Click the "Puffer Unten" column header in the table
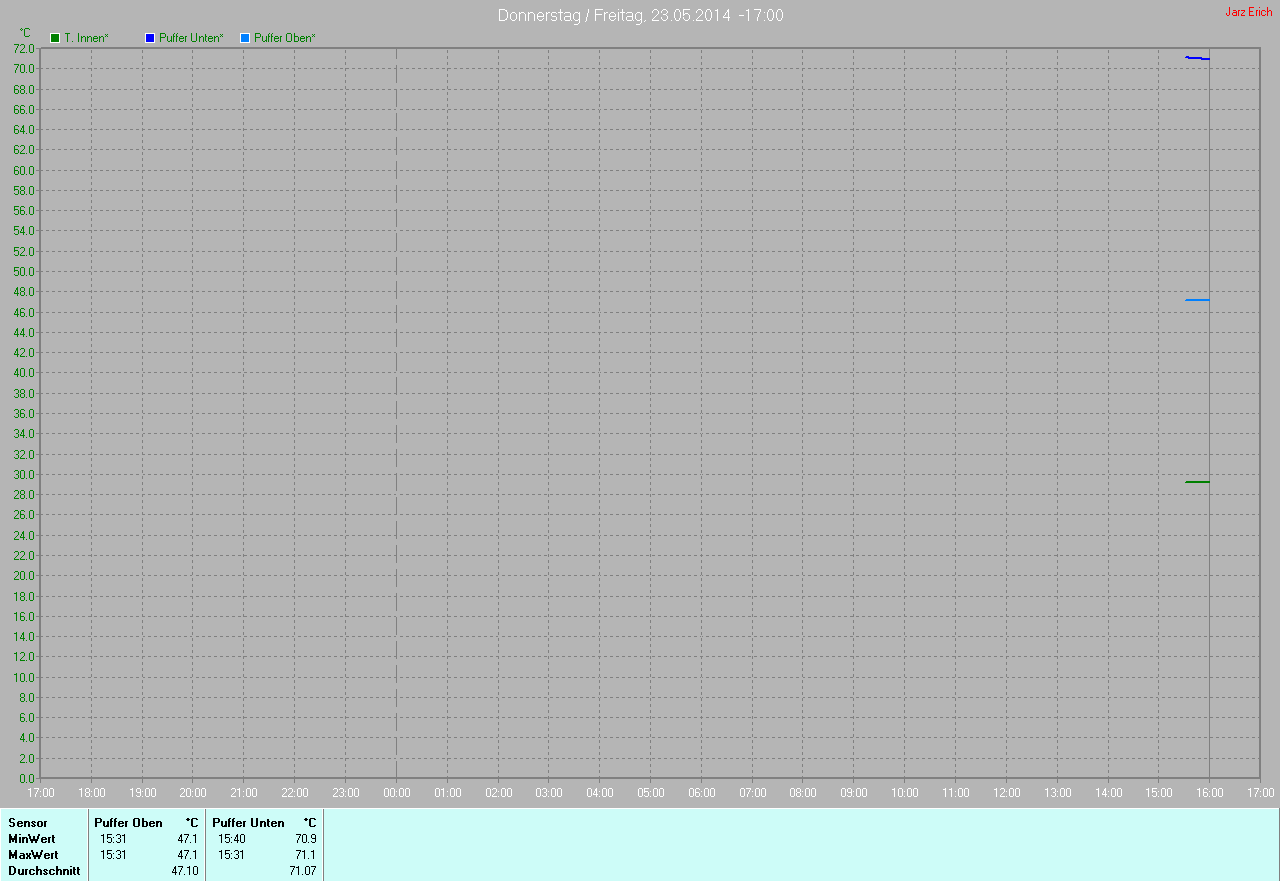 coord(248,823)
